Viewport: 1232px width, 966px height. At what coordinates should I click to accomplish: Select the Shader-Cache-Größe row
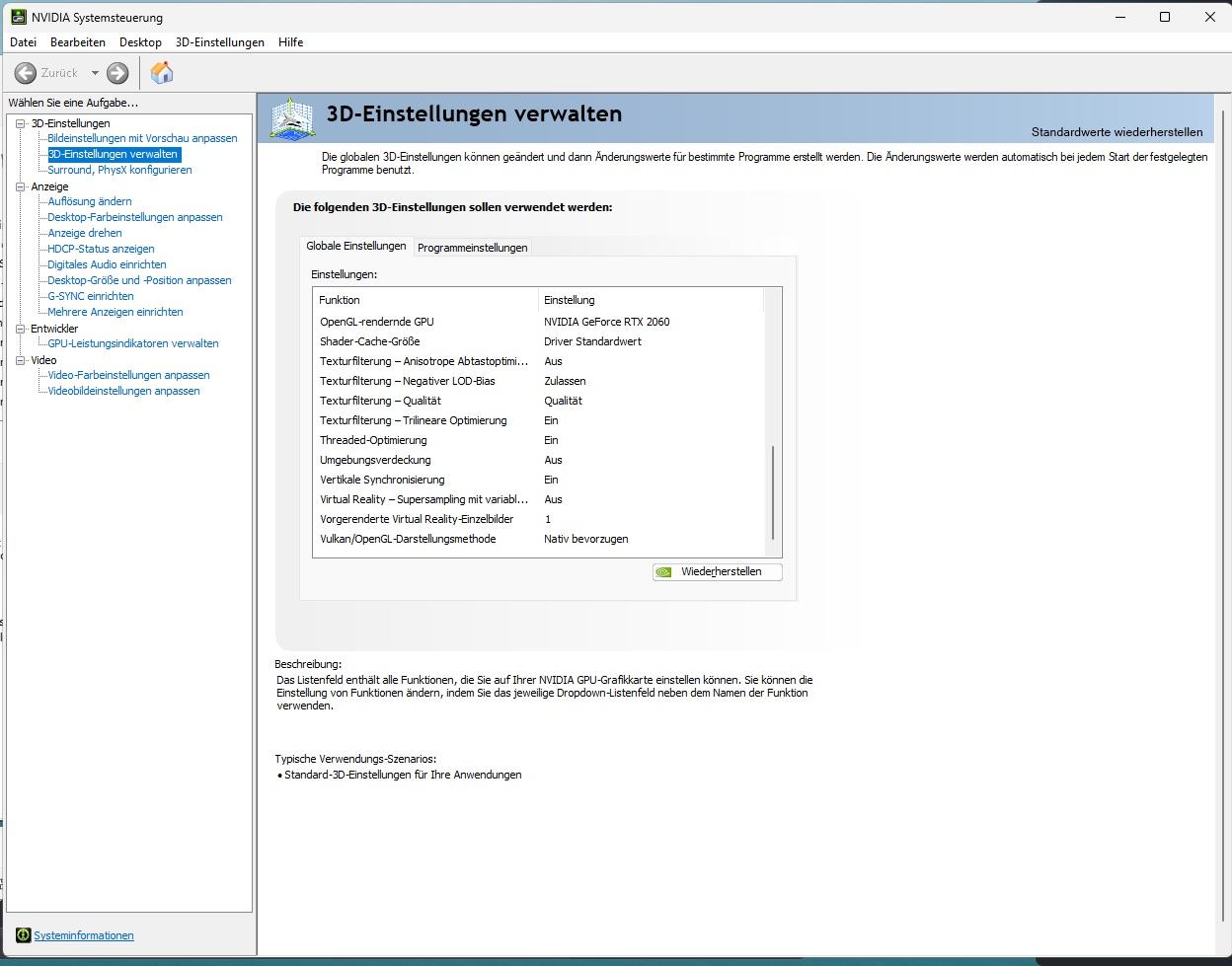[539, 341]
